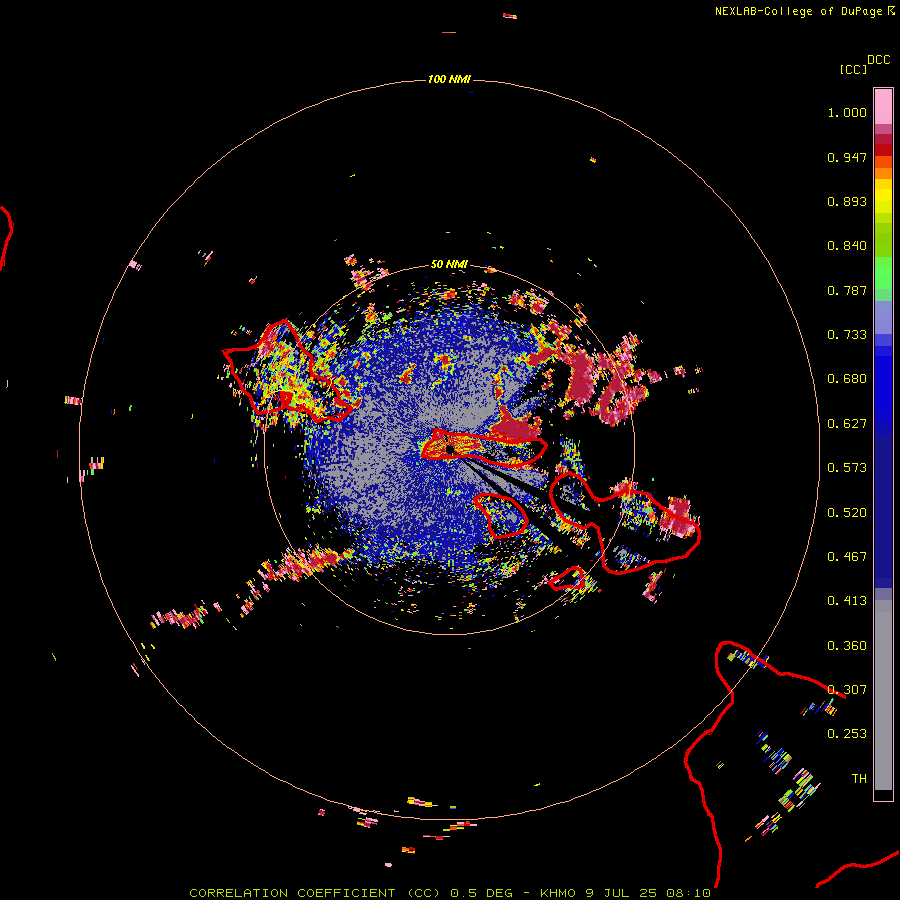The image size is (900, 900).
Task: Click the 0.520 legend value
Action: (x=847, y=513)
